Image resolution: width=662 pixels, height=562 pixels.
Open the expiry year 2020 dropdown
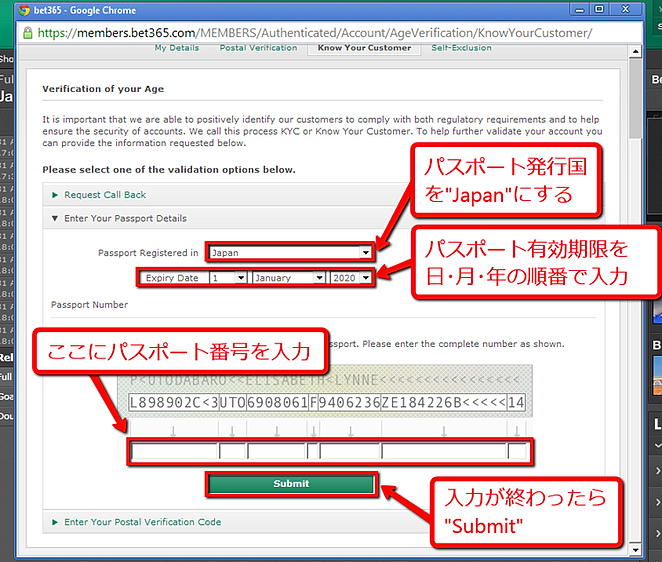point(350,278)
